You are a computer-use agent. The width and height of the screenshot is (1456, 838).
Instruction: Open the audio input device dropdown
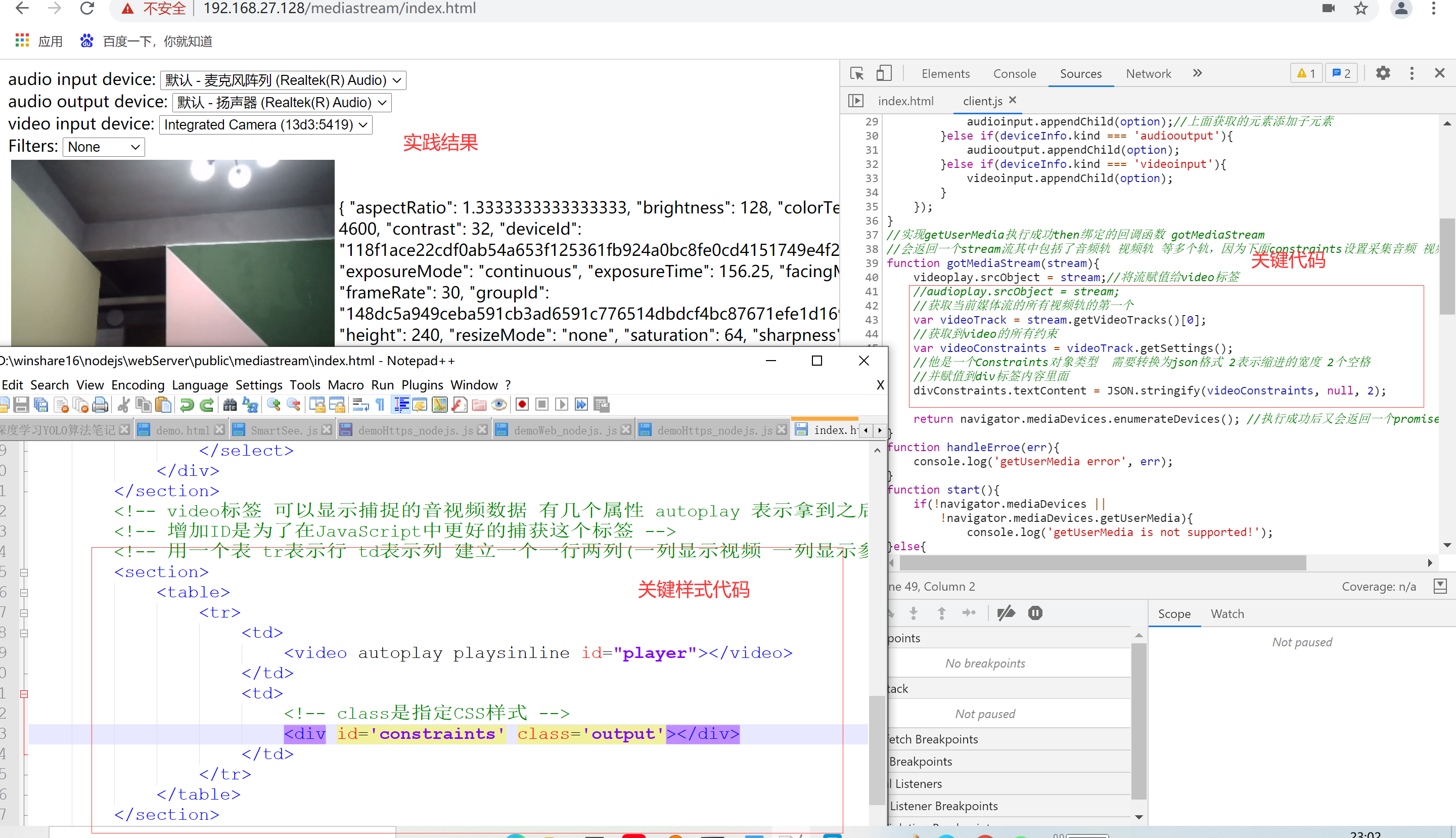[283, 80]
